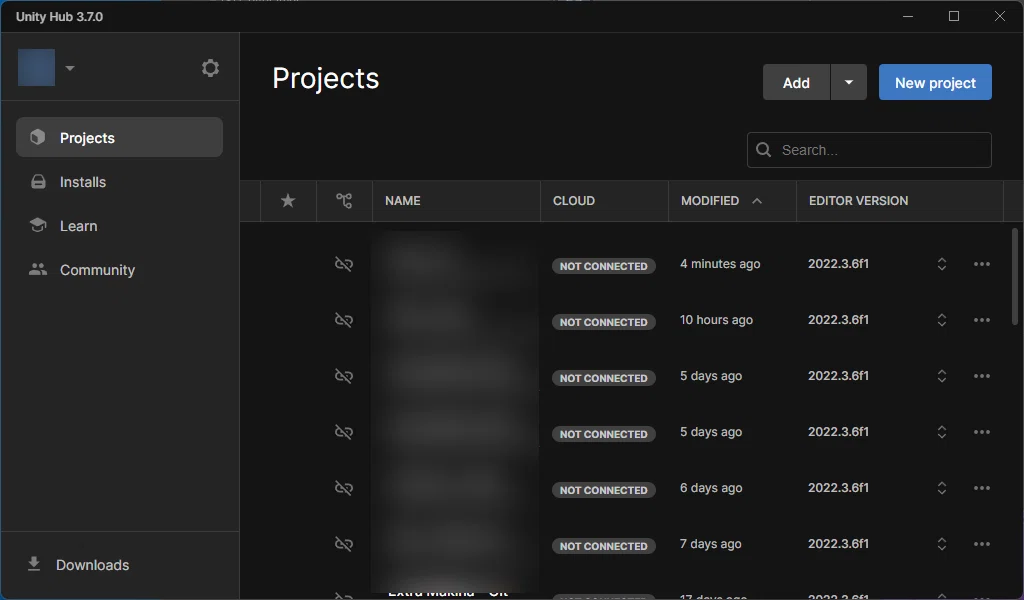
Task: Click link icon for project modified 4 minutes ago
Action: click(344, 264)
